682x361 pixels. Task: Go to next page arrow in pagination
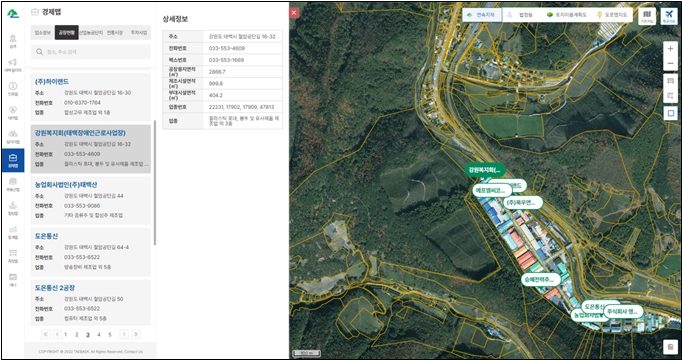tap(124, 334)
